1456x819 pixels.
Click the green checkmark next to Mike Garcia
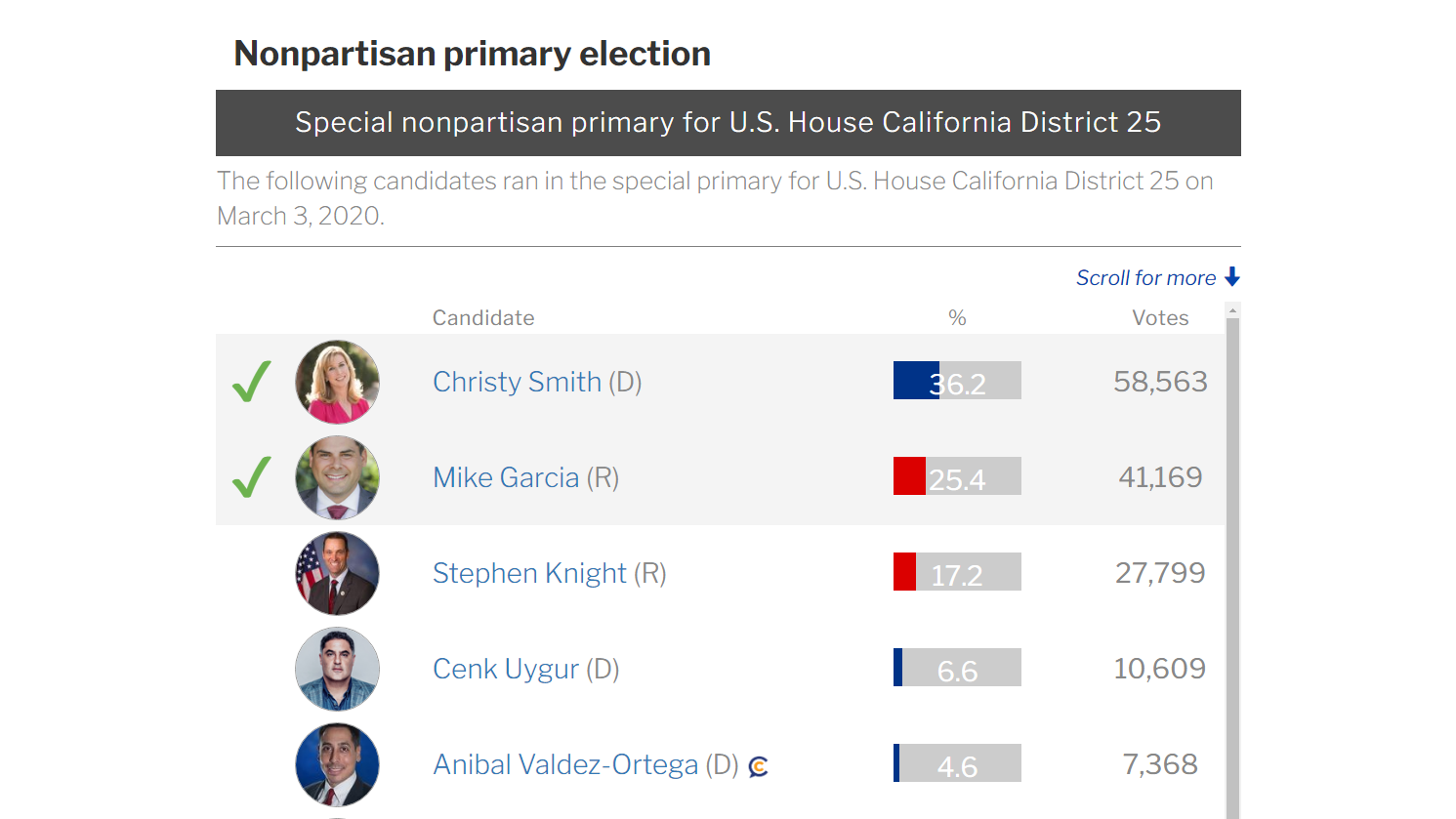(251, 477)
